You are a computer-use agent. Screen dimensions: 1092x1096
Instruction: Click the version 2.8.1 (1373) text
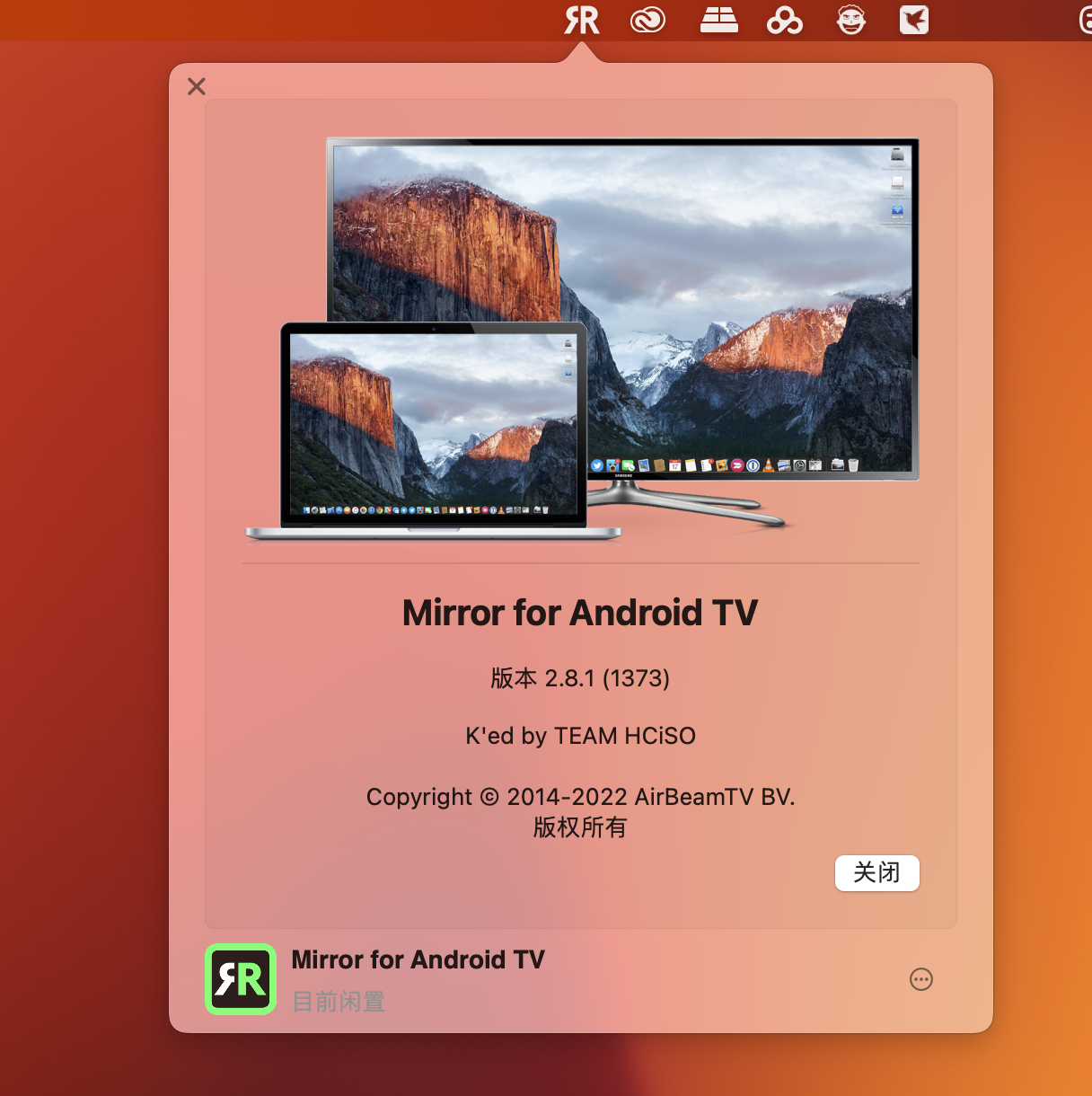click(x=580, y=678)
